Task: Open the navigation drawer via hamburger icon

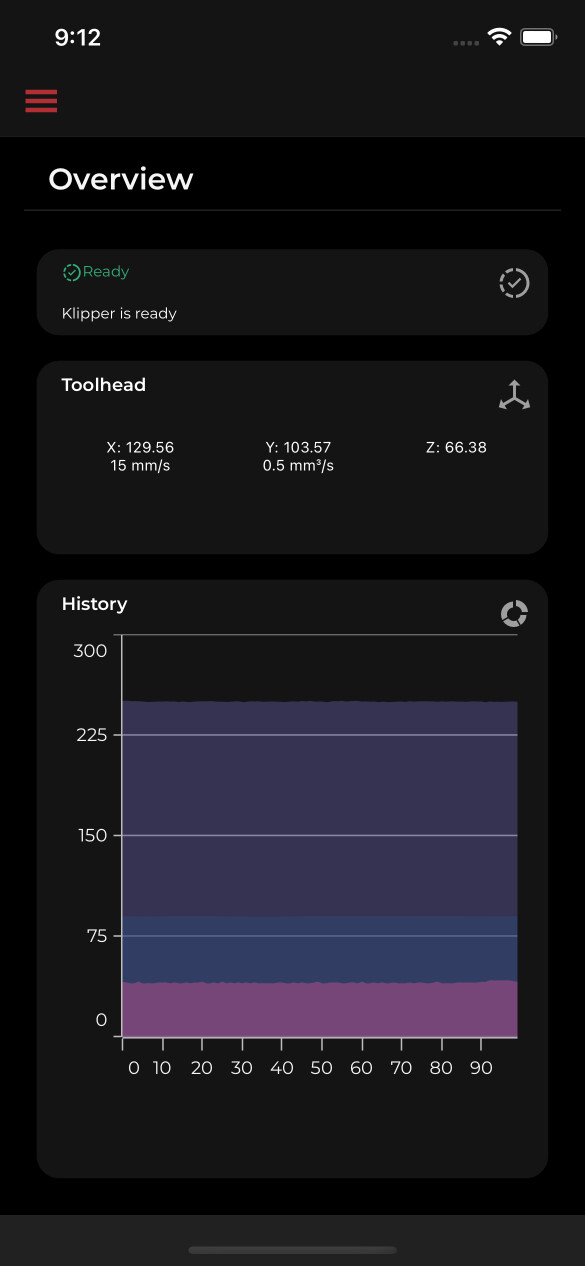Action: pos(41,101)
